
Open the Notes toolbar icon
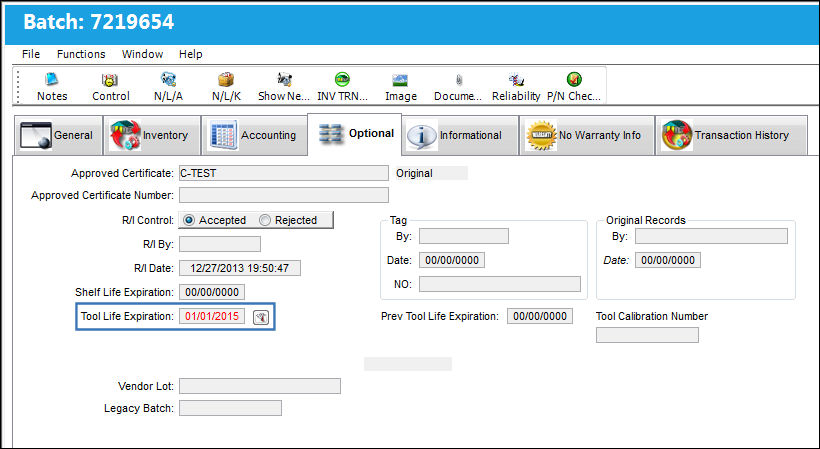pos(52,87)
